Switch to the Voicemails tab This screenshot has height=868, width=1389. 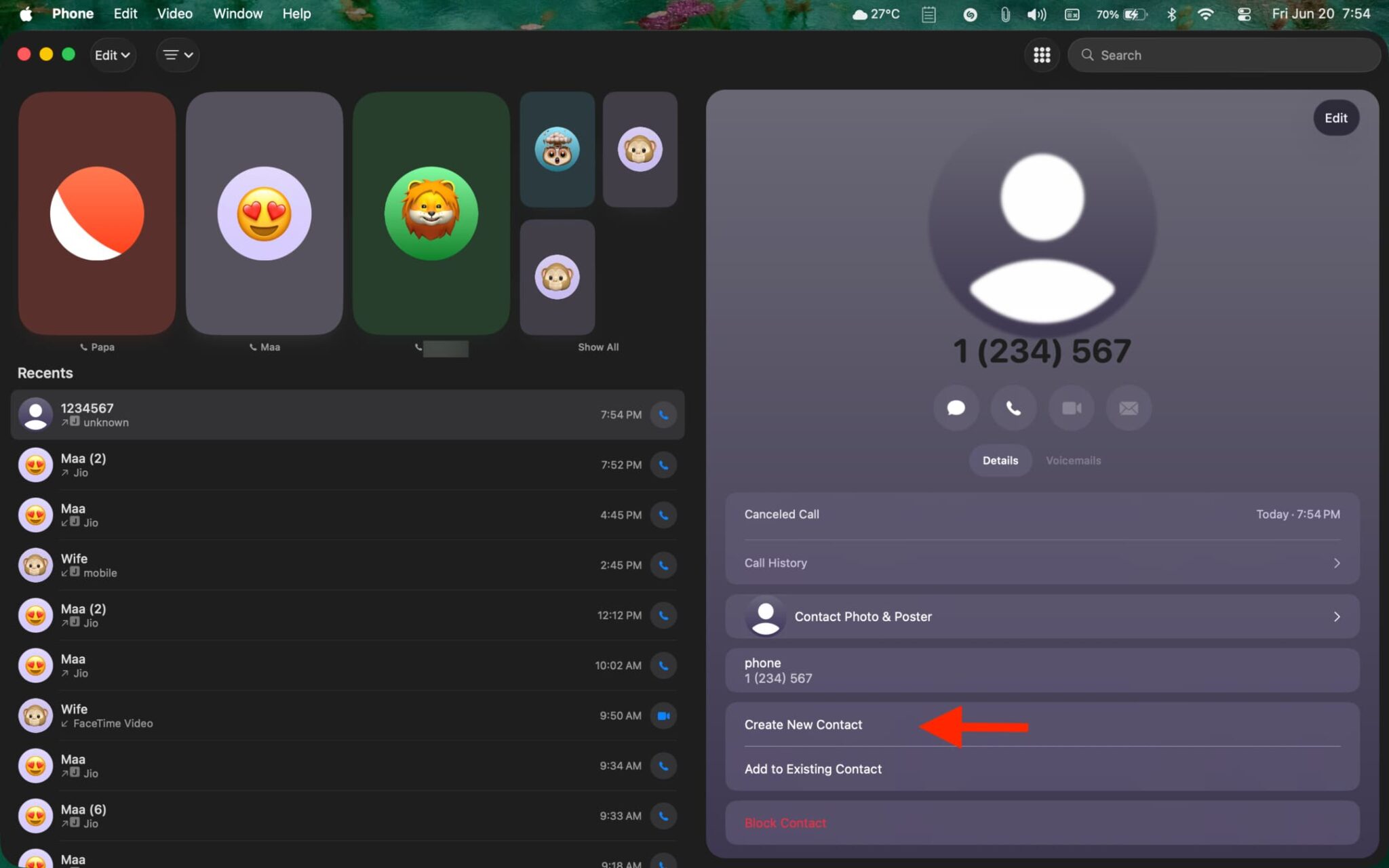coord(1073,460)
